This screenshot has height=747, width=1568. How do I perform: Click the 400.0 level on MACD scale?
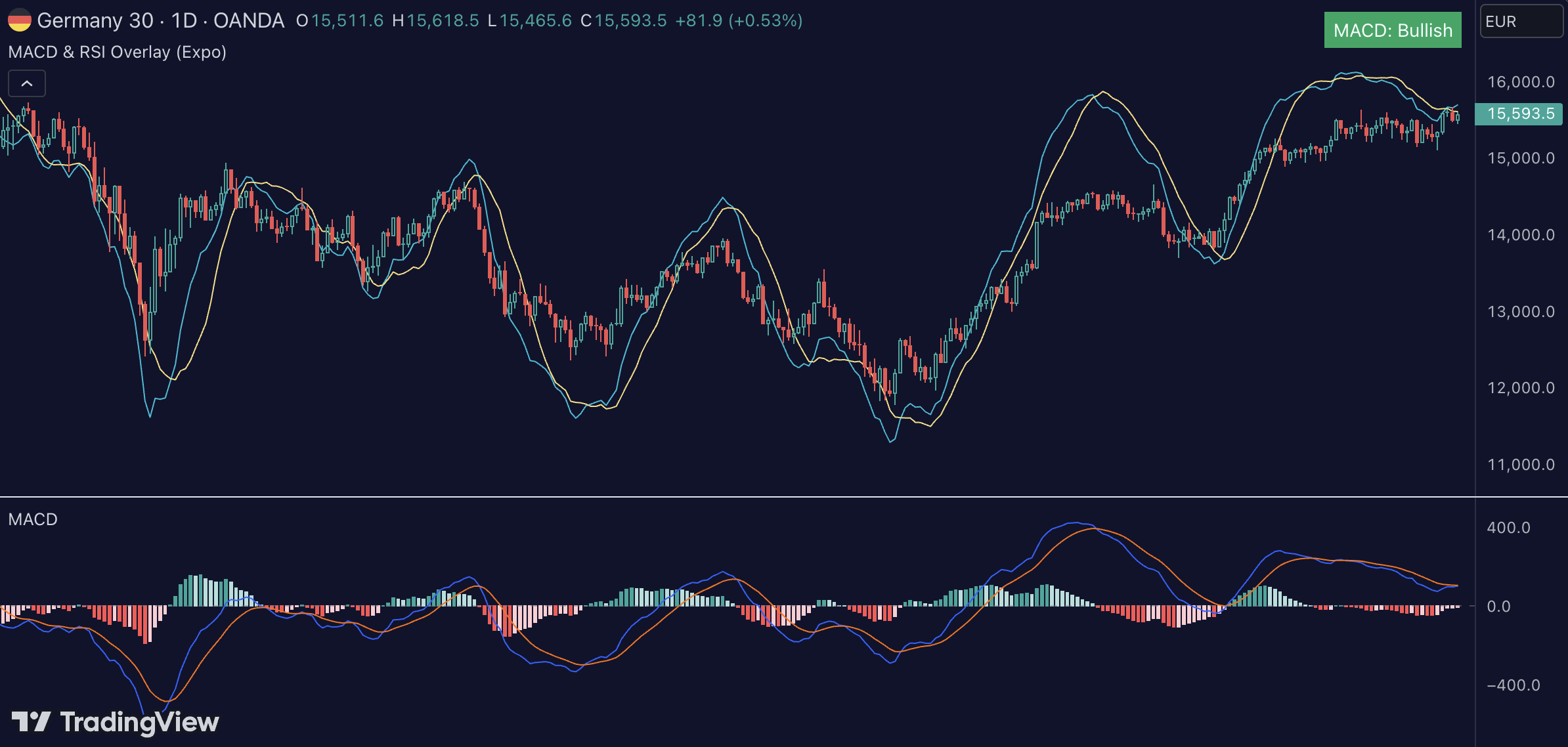click(1508, 528)
